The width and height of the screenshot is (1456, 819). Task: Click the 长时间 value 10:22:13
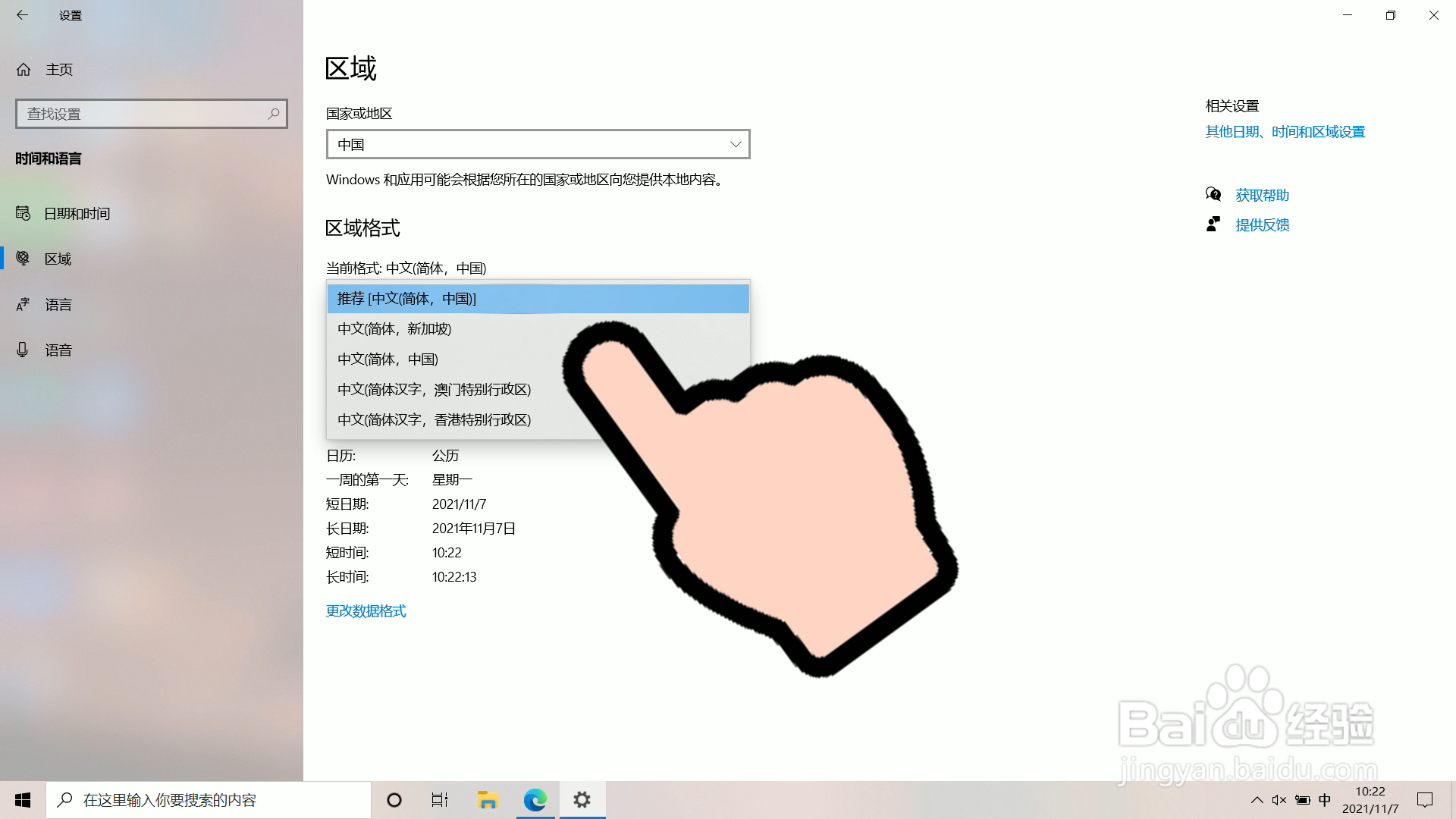[x=454, y=577]
